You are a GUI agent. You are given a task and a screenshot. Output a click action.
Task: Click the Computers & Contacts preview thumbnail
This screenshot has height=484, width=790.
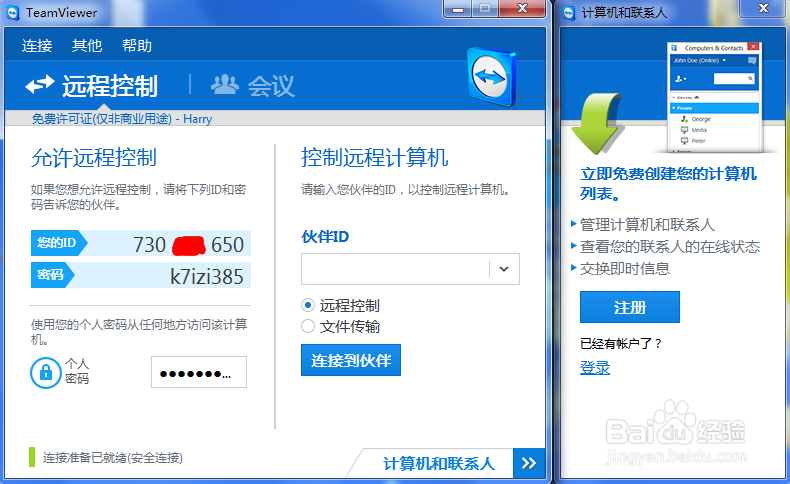point(714,97)
